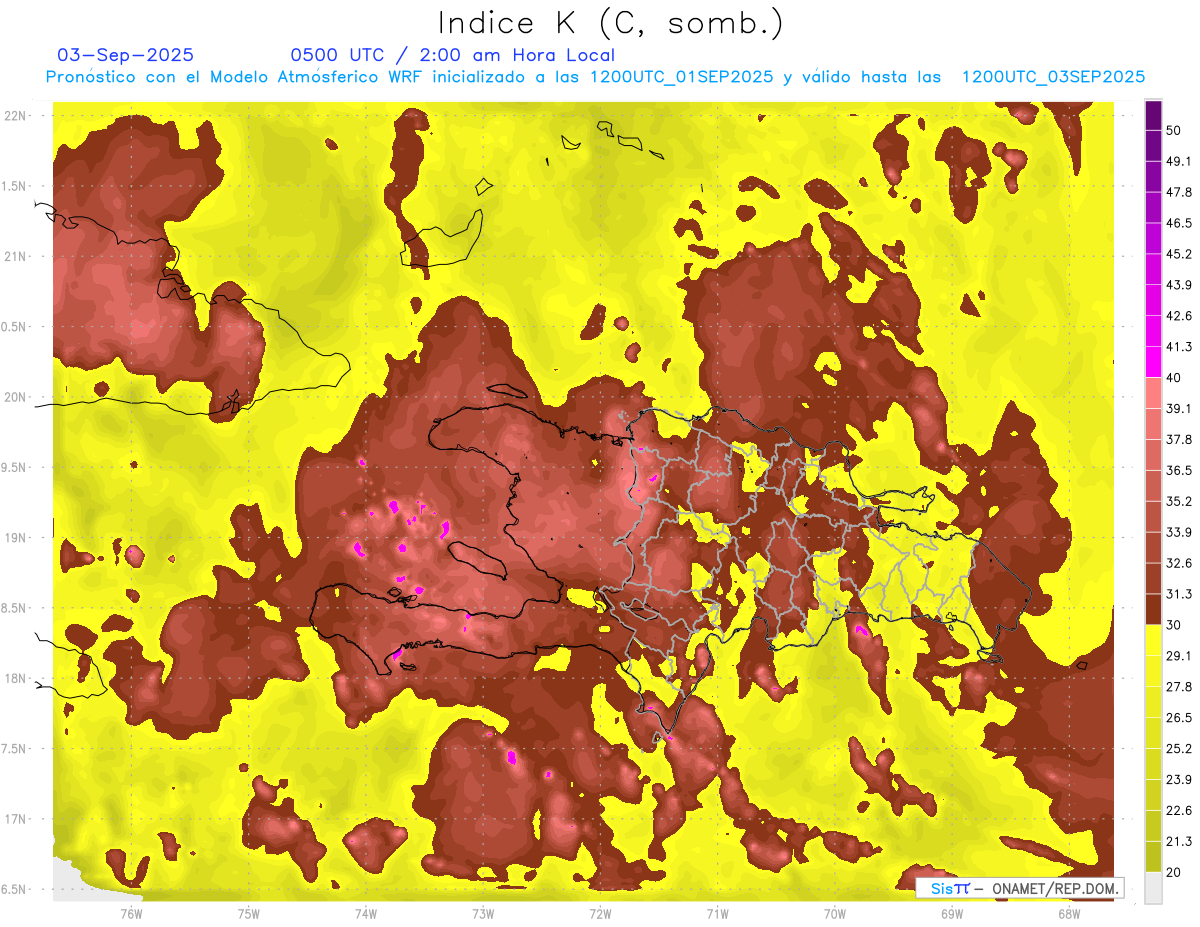The height and width of the screenshot is (927, 1200).
Task: Click the colorbar label '21.3'
Action: pos(1179,841)
